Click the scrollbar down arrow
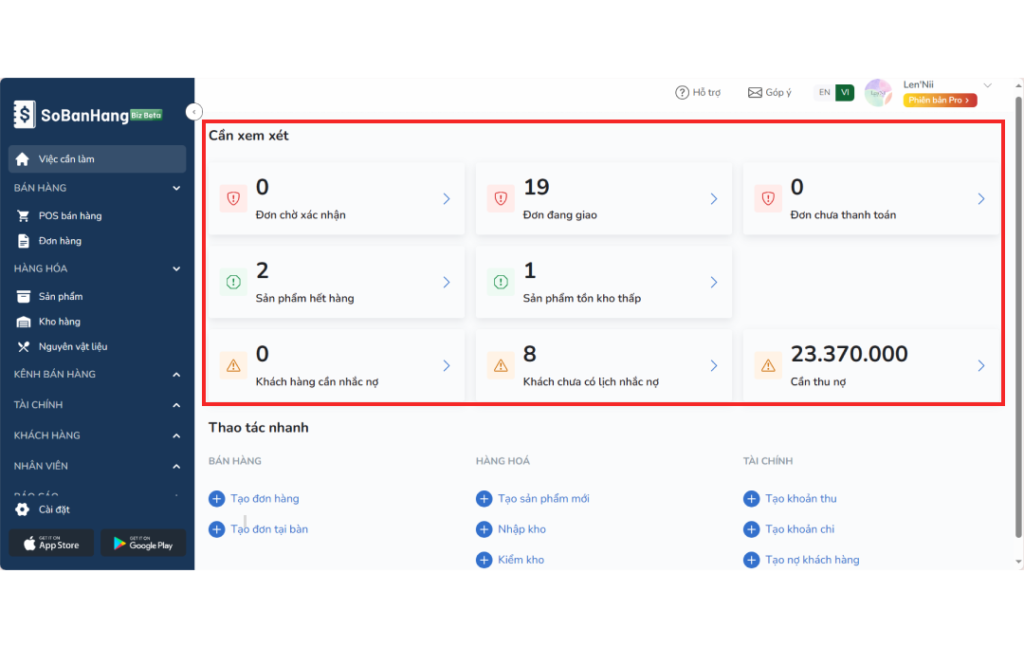 click(1019, 561)
